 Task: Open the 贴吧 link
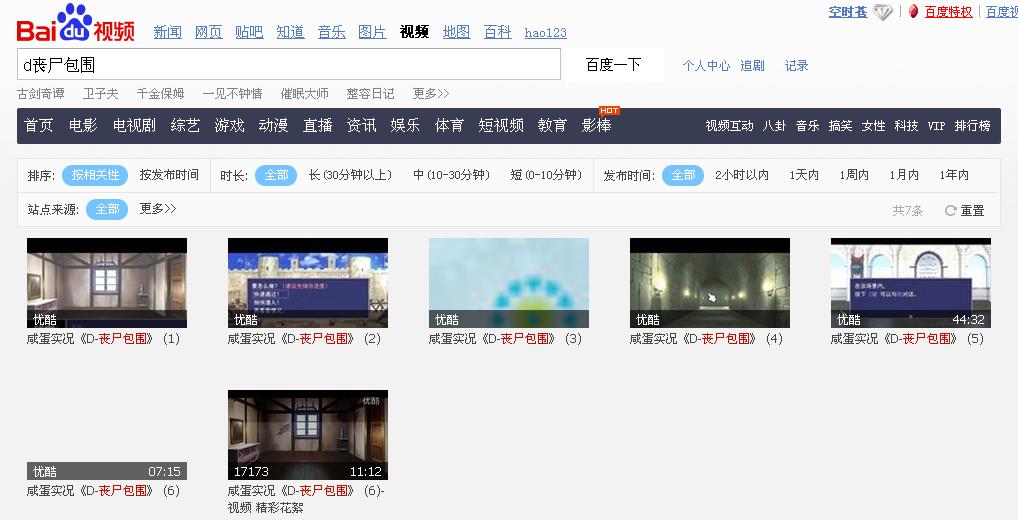click(249, 32)
